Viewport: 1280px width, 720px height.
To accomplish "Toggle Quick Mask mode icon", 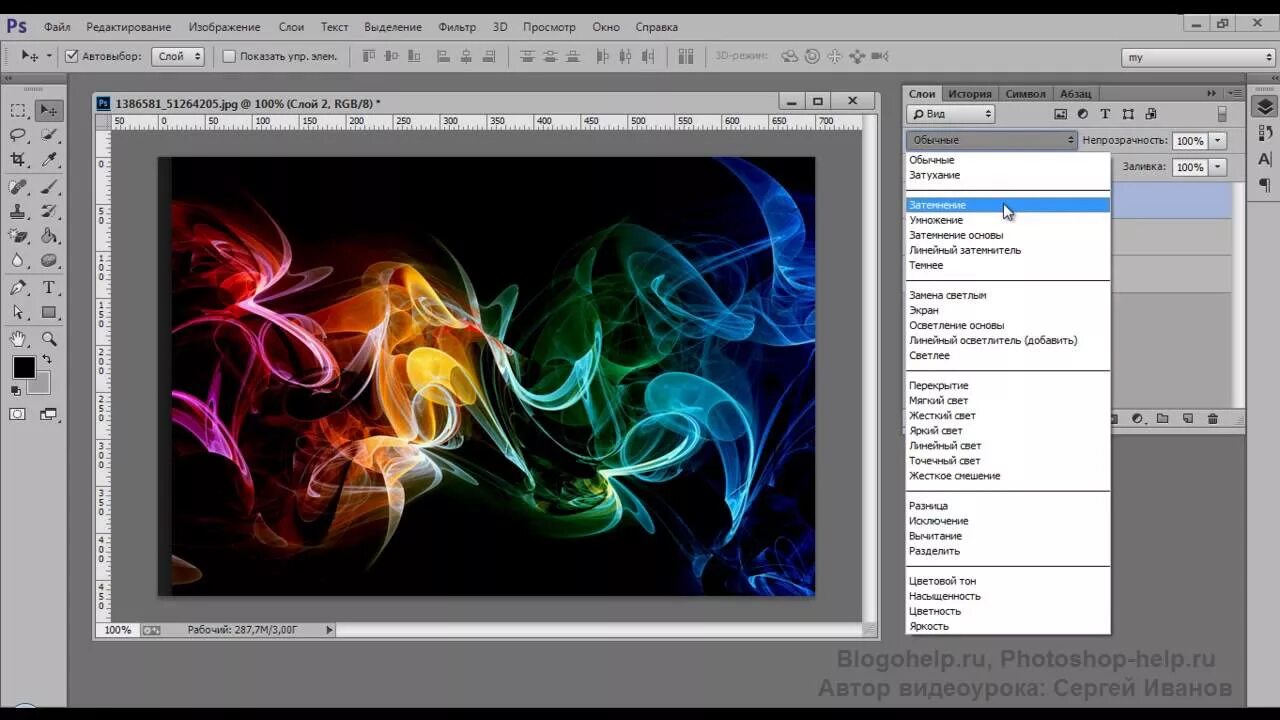I will pyautogui.click(x=18, y=414).
